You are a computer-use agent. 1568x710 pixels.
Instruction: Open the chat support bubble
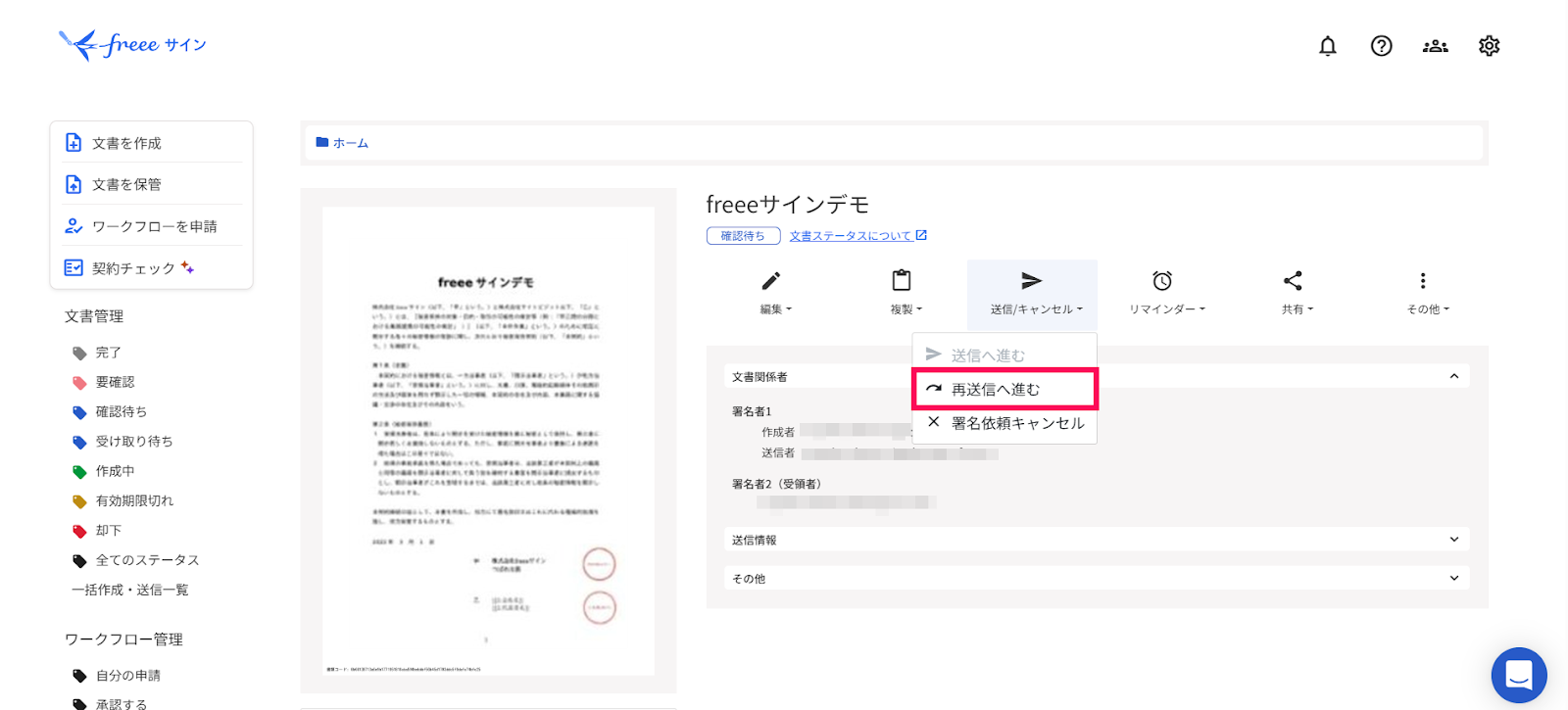click(x=1519, y=675)
